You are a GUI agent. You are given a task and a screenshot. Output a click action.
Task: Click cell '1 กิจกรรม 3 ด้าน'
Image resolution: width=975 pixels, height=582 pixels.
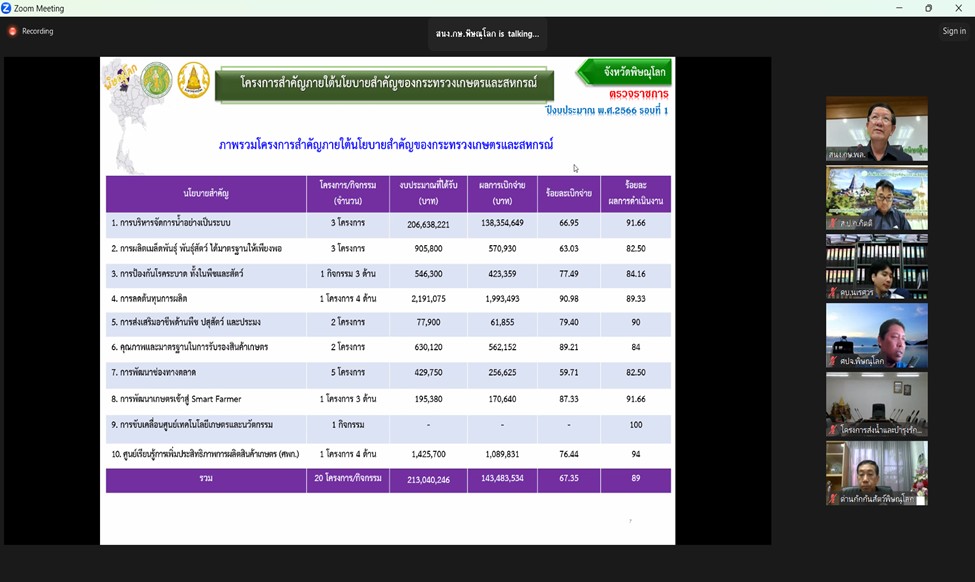tap(348, 274)
